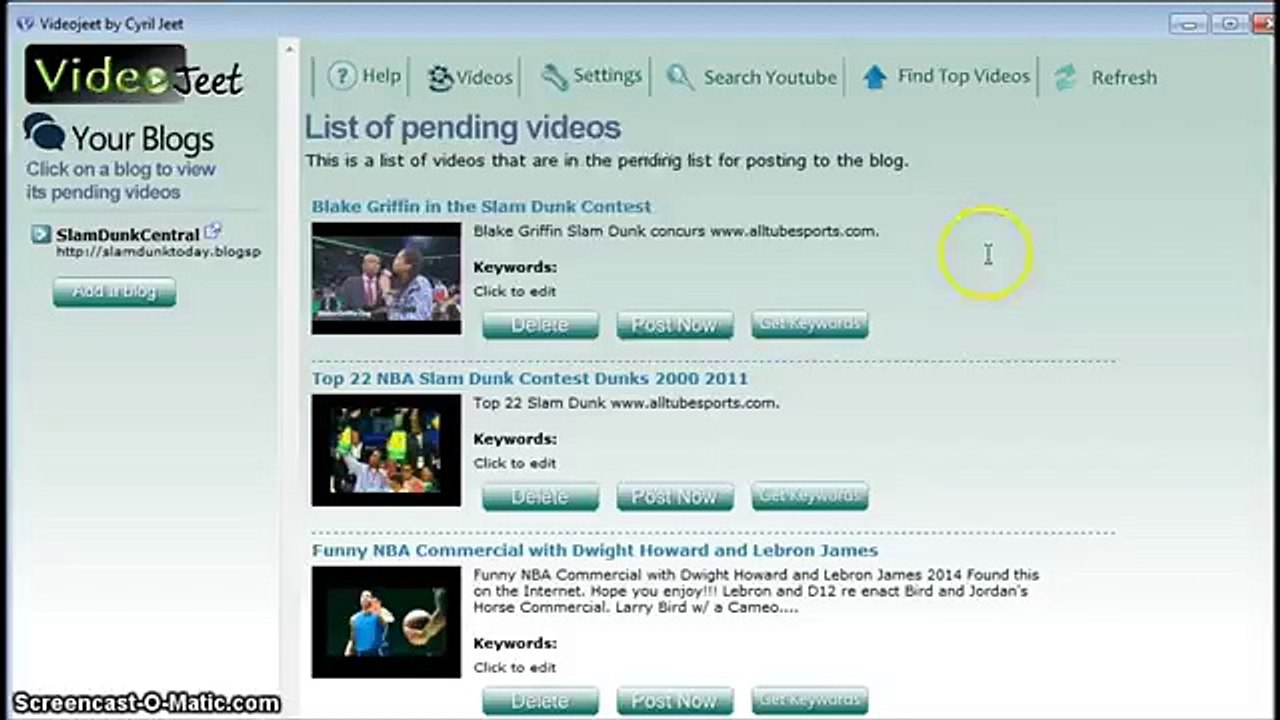Post Now the Funny NBA Commercial video

pyautogui.click(x=675, y=701)
